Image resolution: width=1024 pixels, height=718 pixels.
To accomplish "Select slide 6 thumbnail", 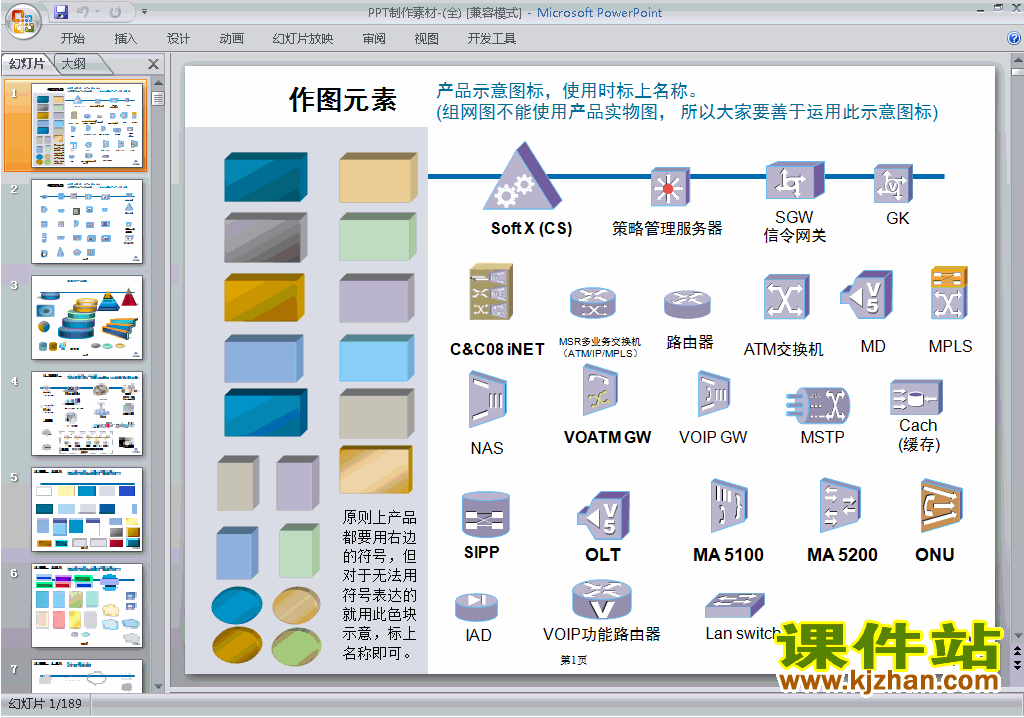I will (x=87, y=606).
